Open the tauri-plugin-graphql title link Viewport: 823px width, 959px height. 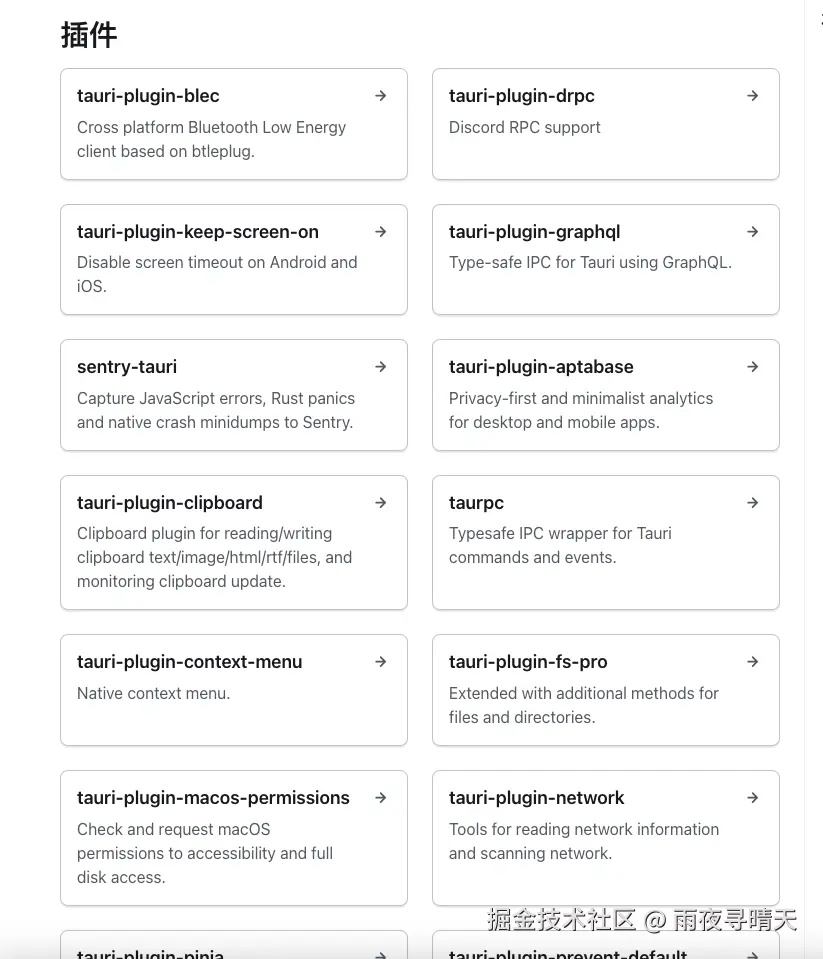[x=534, y=232]
